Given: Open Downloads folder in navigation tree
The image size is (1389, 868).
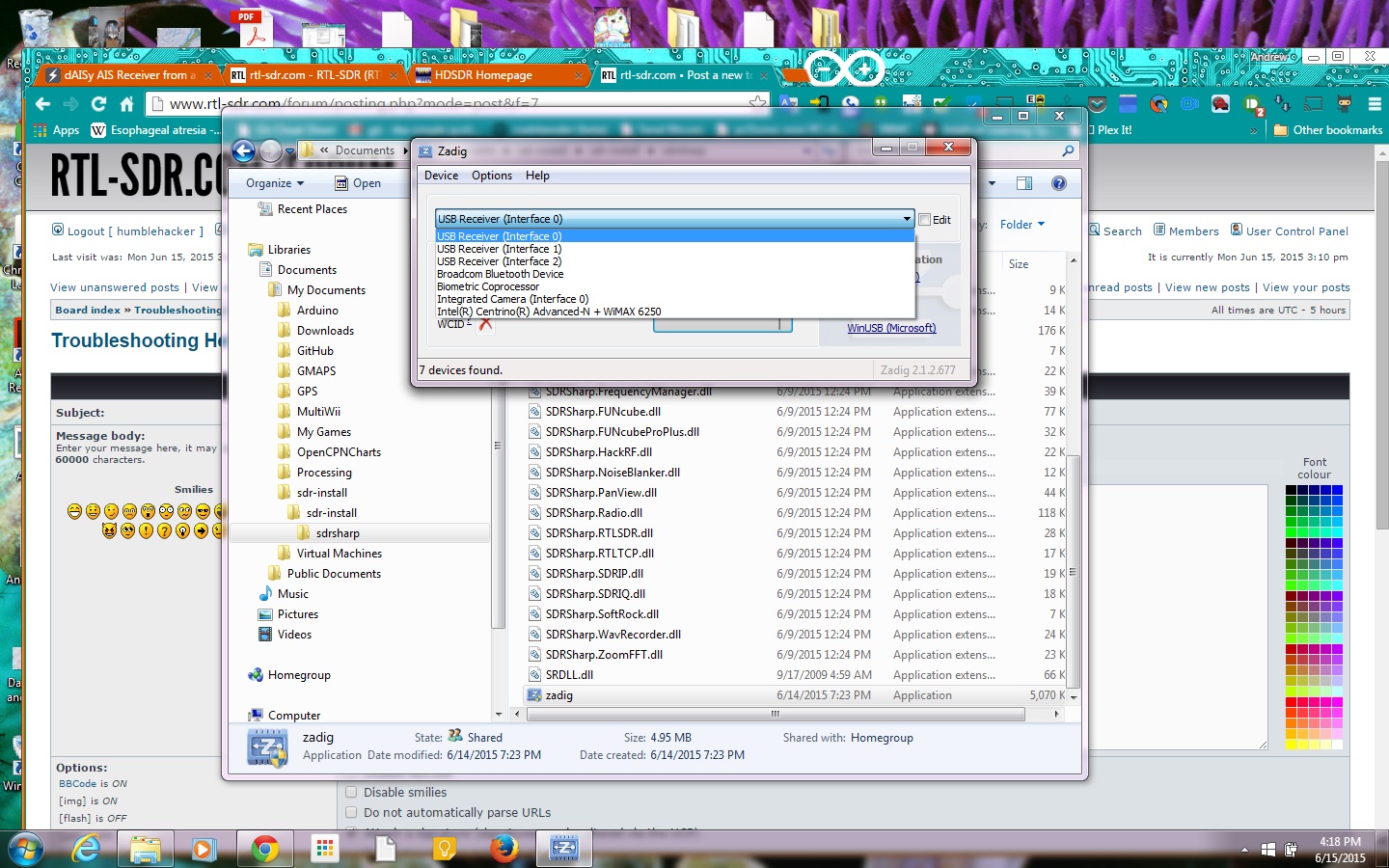Looking at the screenshot, I should [325, 331].
